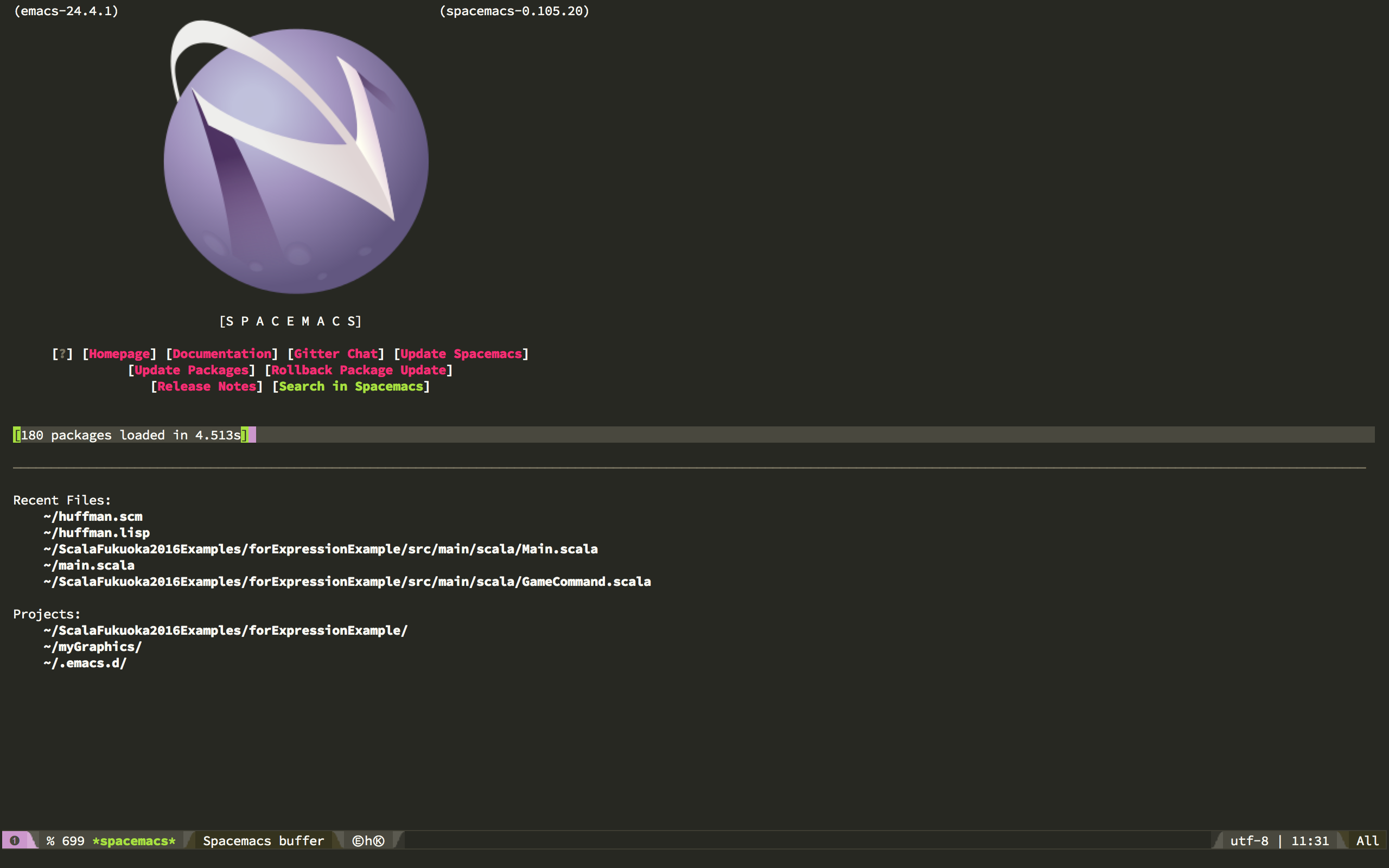Viewport: 1389px width, 868px height.
Task: Click Update Packages link
Action: click(x=191, y=369)
